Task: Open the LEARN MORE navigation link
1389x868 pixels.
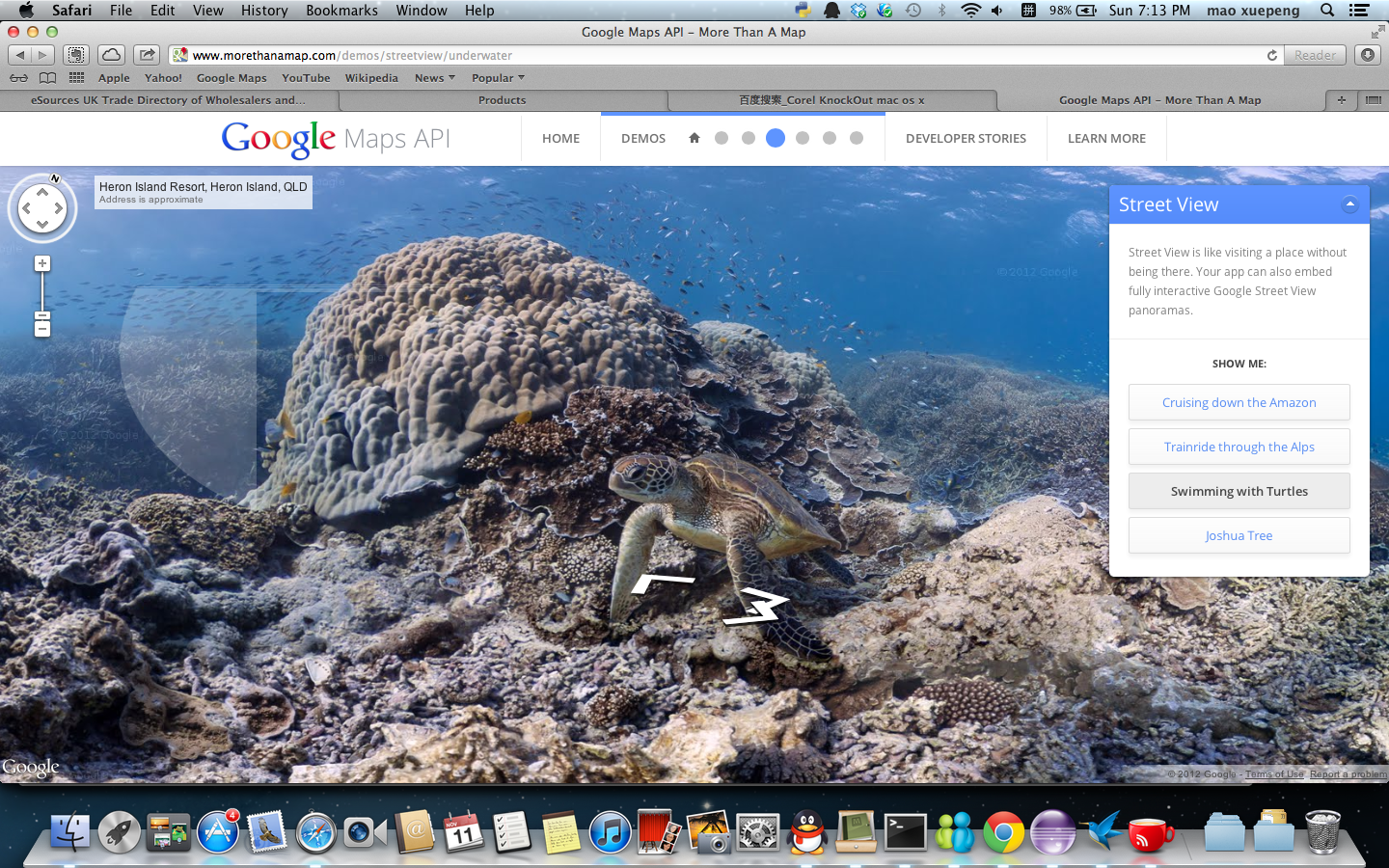Action: click(1106, 138)
